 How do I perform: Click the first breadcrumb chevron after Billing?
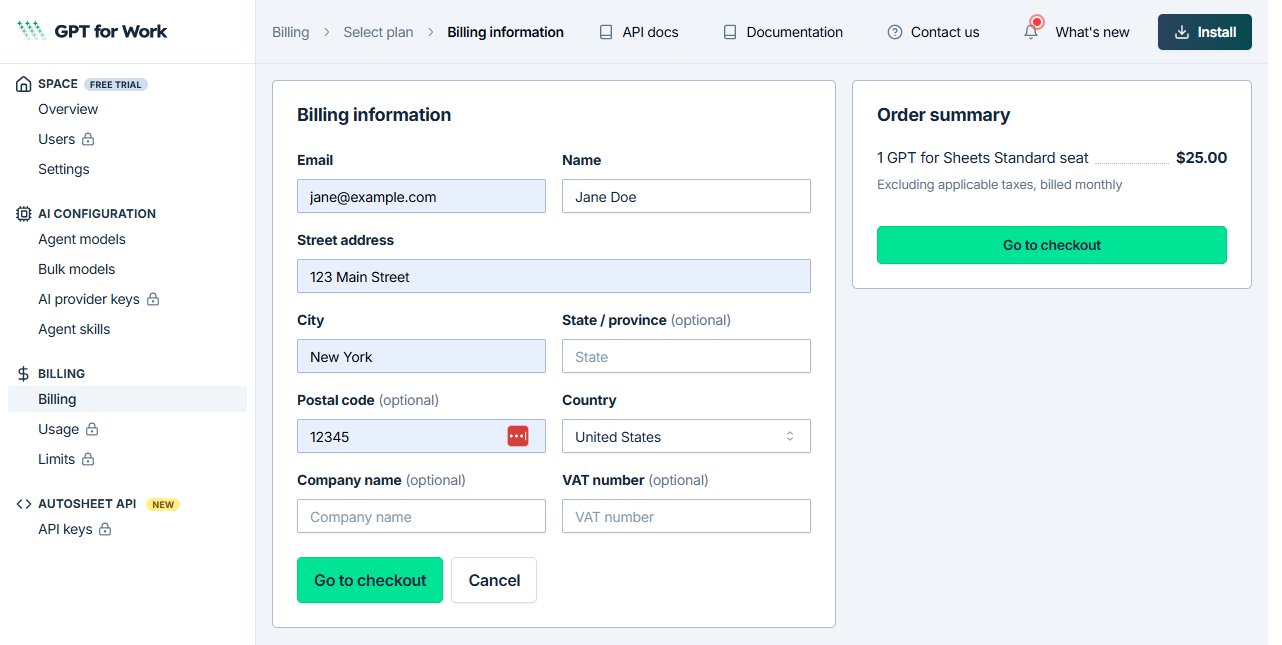pos(326,32)
